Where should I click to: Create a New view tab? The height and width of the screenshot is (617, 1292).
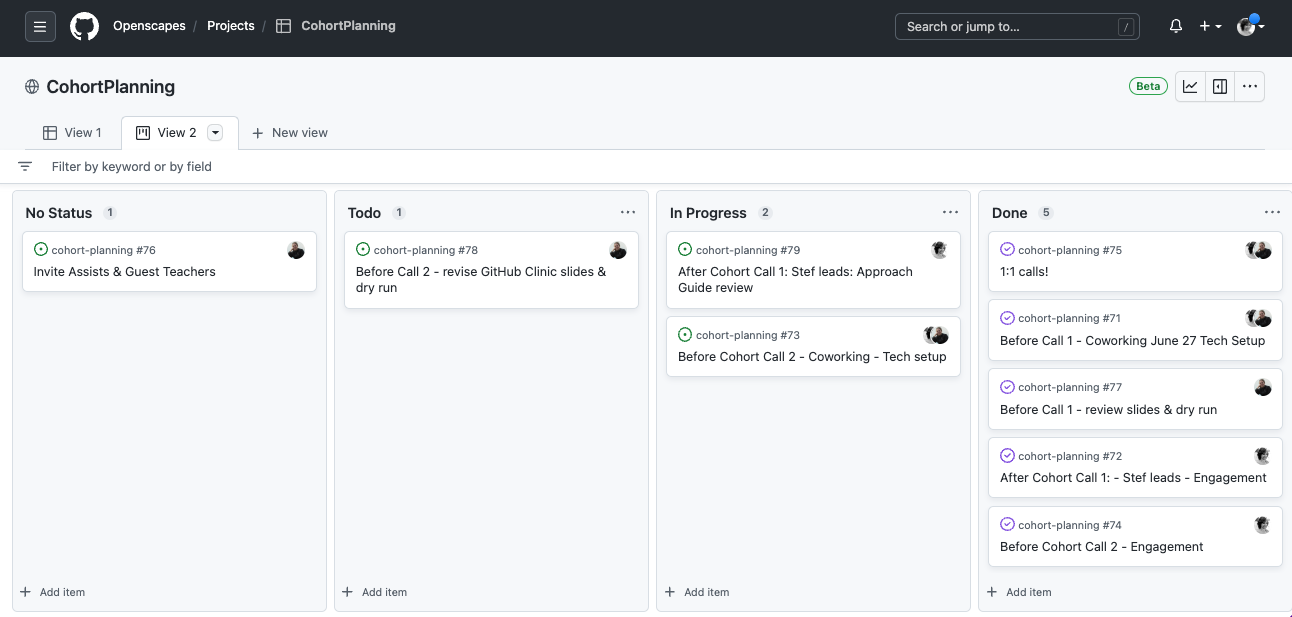pos(289,132)
